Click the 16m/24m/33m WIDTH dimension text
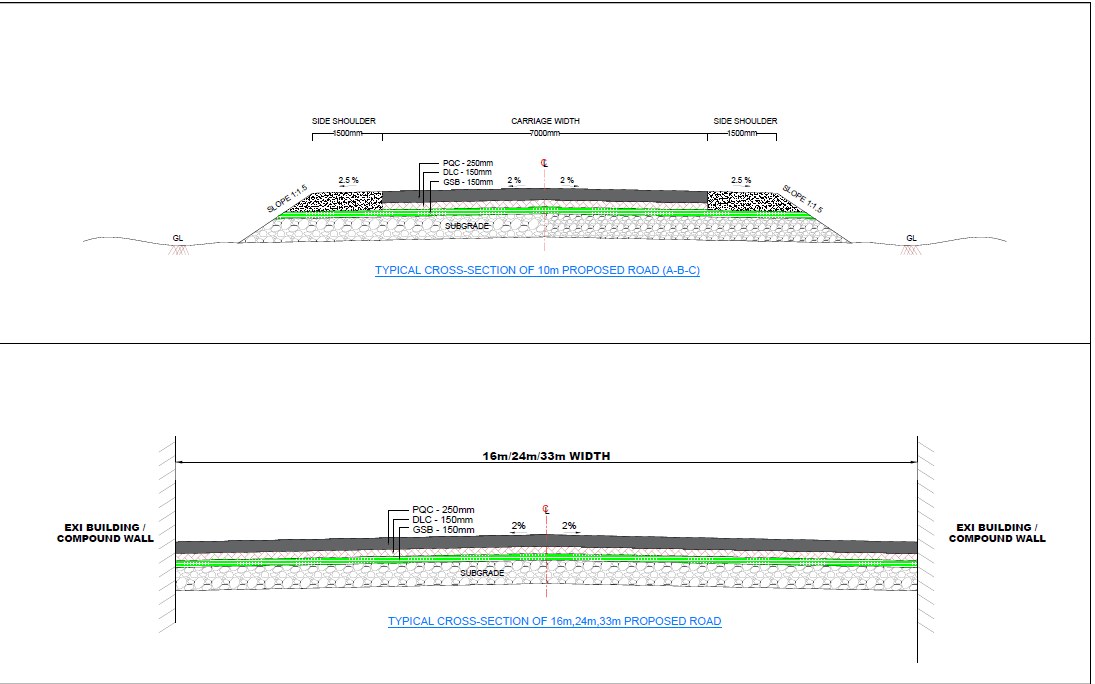The height and width of the screenshot is (684, 1095). point(547,453)
